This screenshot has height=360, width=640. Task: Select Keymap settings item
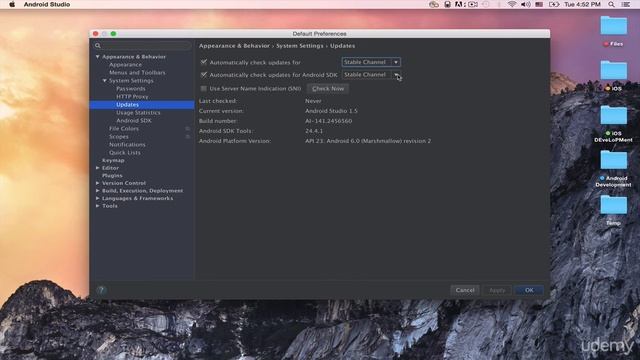(113, 160)
